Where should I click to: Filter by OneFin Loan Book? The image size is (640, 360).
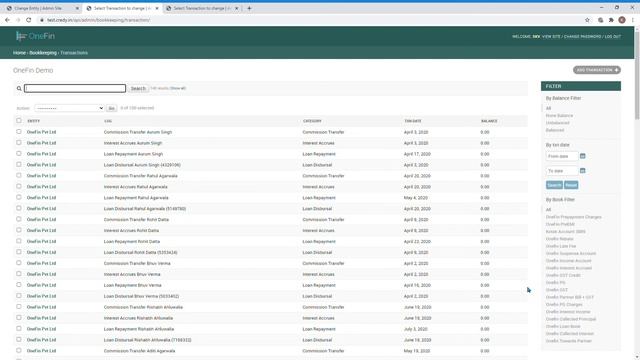tap(563, 326)
